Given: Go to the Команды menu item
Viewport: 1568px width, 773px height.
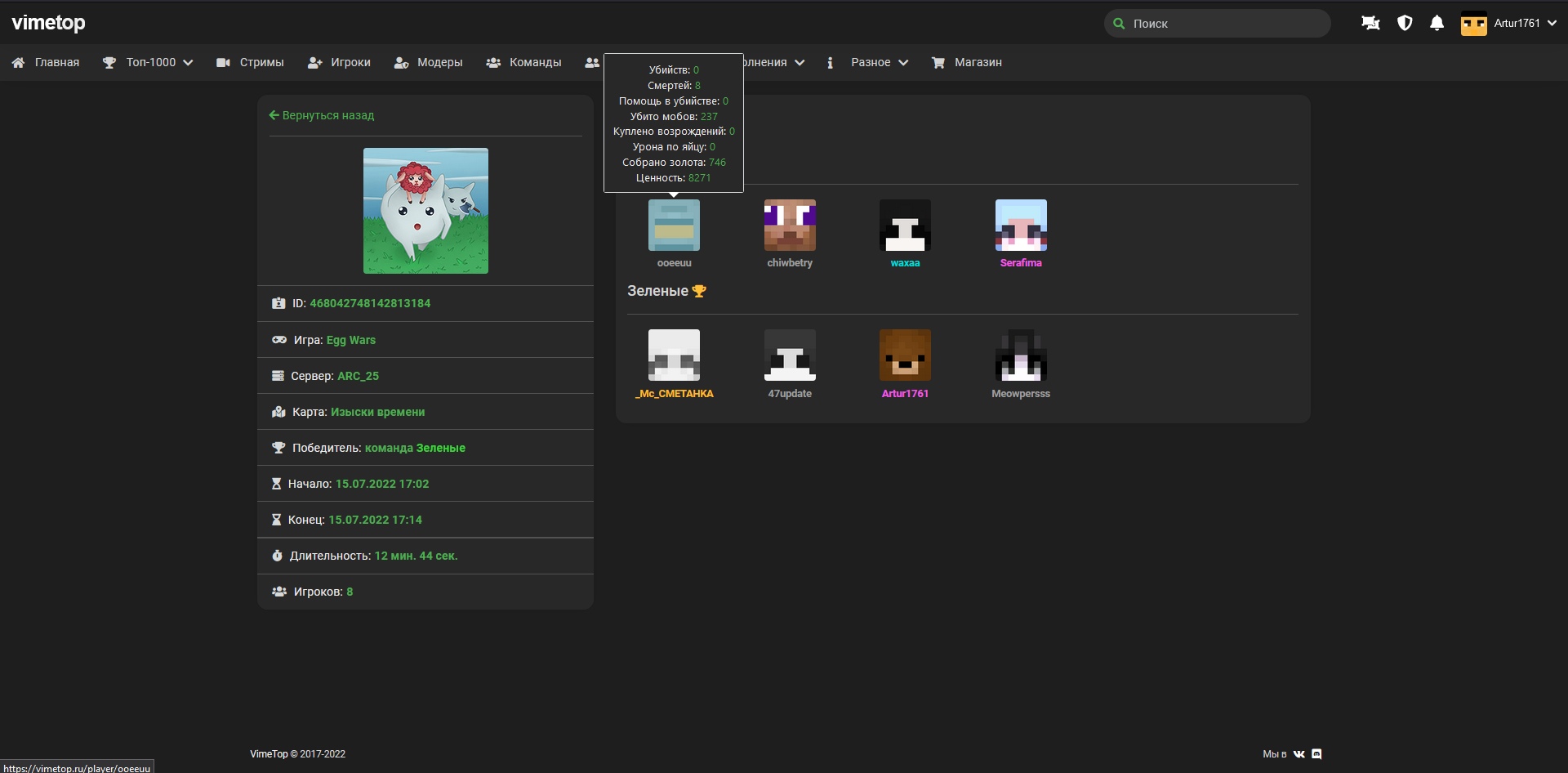Looking at the screenshot, I should click(x=523, y=63).
